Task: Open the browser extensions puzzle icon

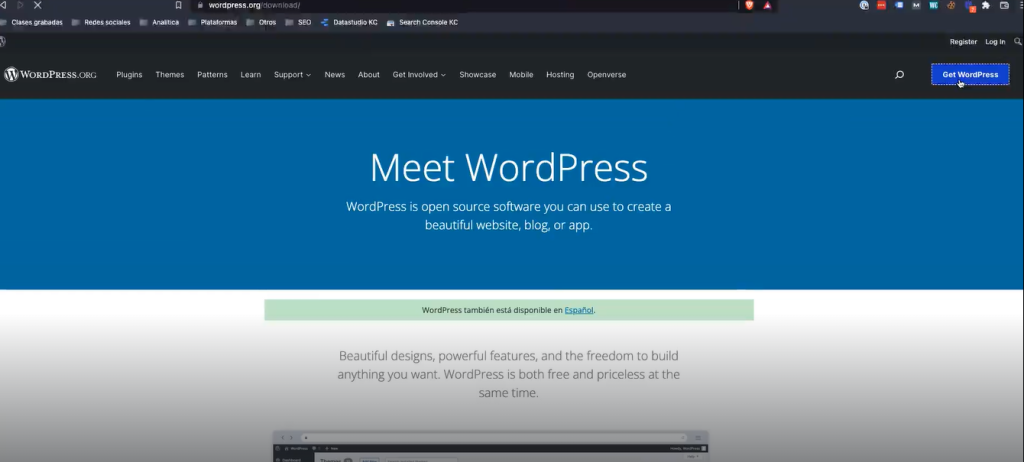Action: pos(986,5)
